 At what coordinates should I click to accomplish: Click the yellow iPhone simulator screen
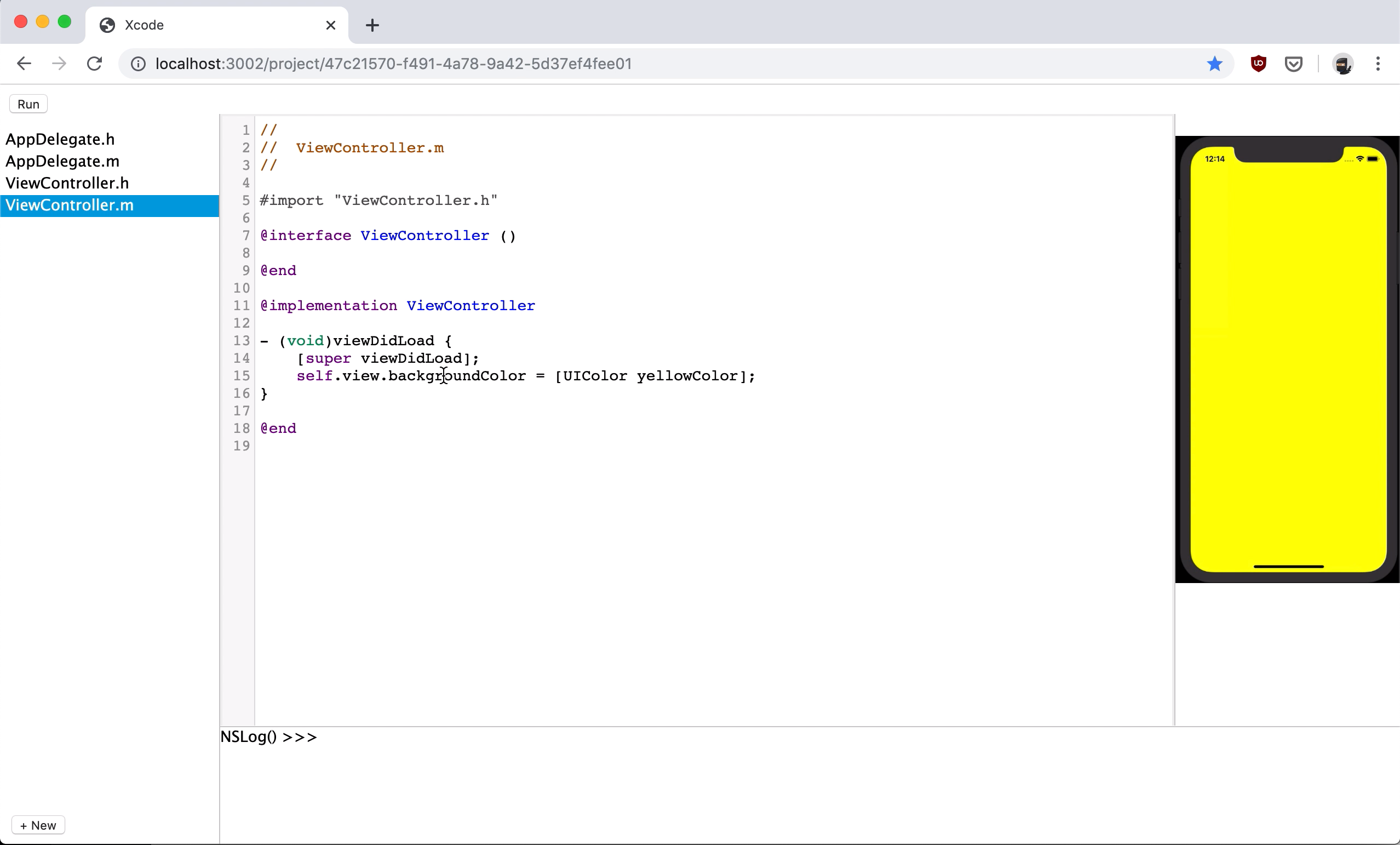pos(1288,364)
